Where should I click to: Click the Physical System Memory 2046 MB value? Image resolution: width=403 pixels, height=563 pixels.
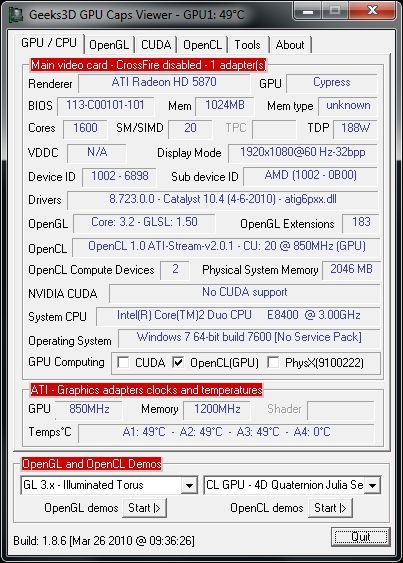[351, 270]
